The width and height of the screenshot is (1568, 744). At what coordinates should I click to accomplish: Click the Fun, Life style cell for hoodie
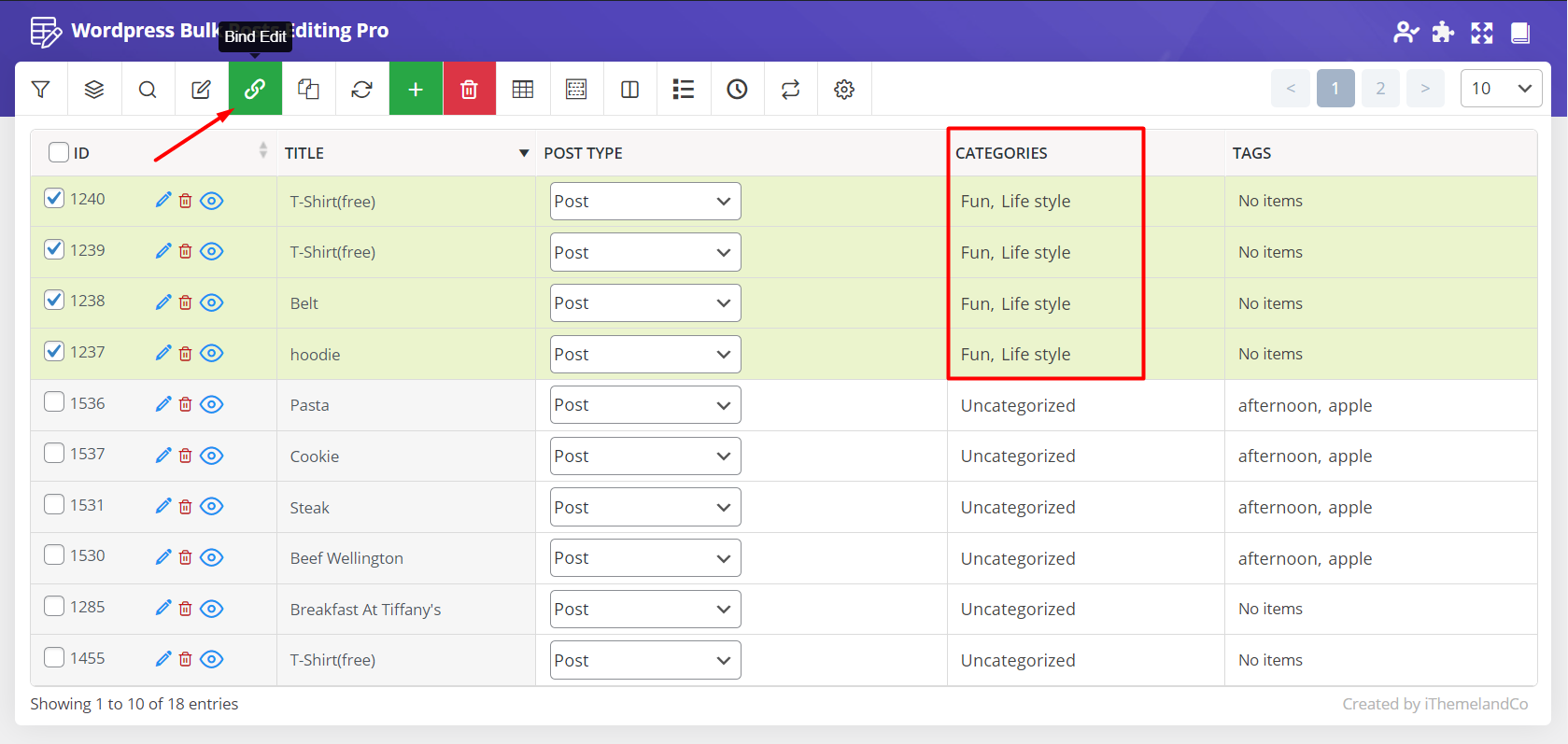click(x=1015, y=354)
